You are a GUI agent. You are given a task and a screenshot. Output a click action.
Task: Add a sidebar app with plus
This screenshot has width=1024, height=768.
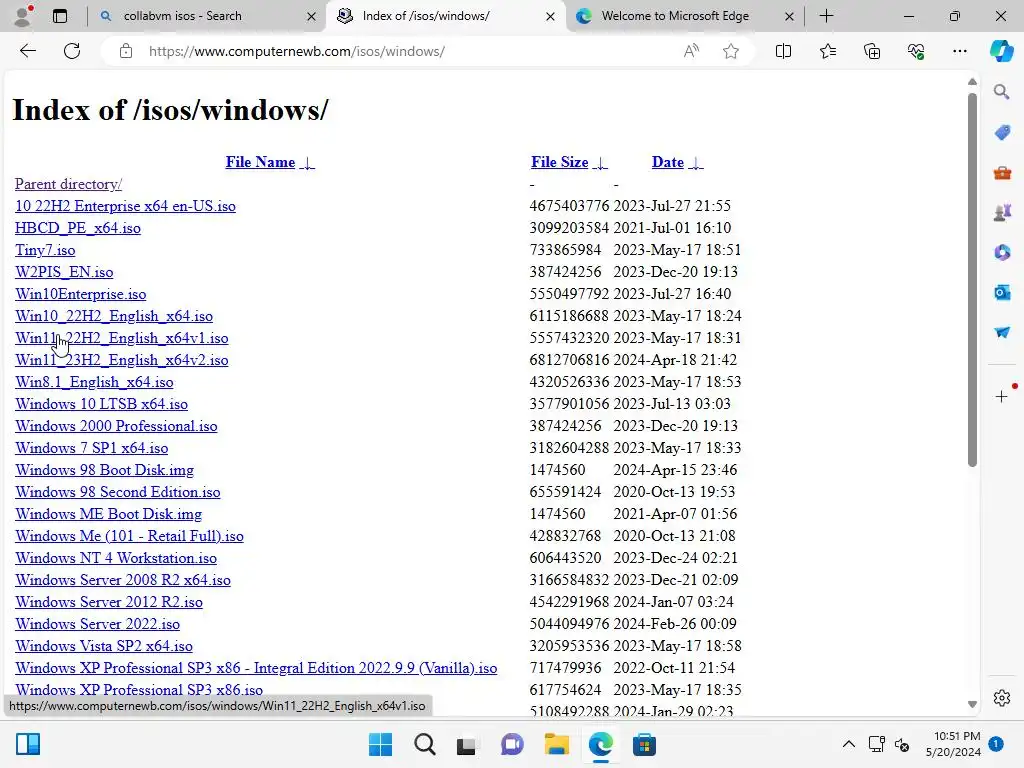point(1002,396)
